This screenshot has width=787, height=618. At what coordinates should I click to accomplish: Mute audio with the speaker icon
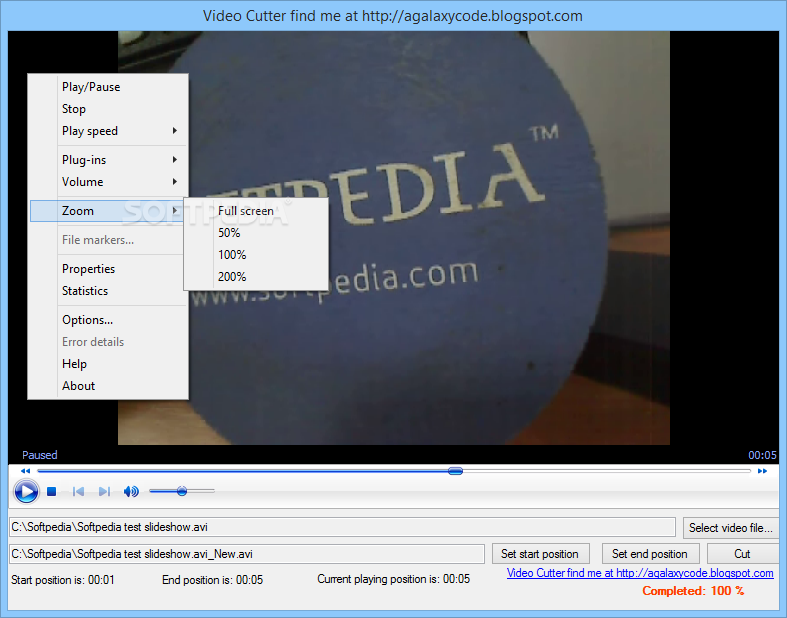point(131,491)
